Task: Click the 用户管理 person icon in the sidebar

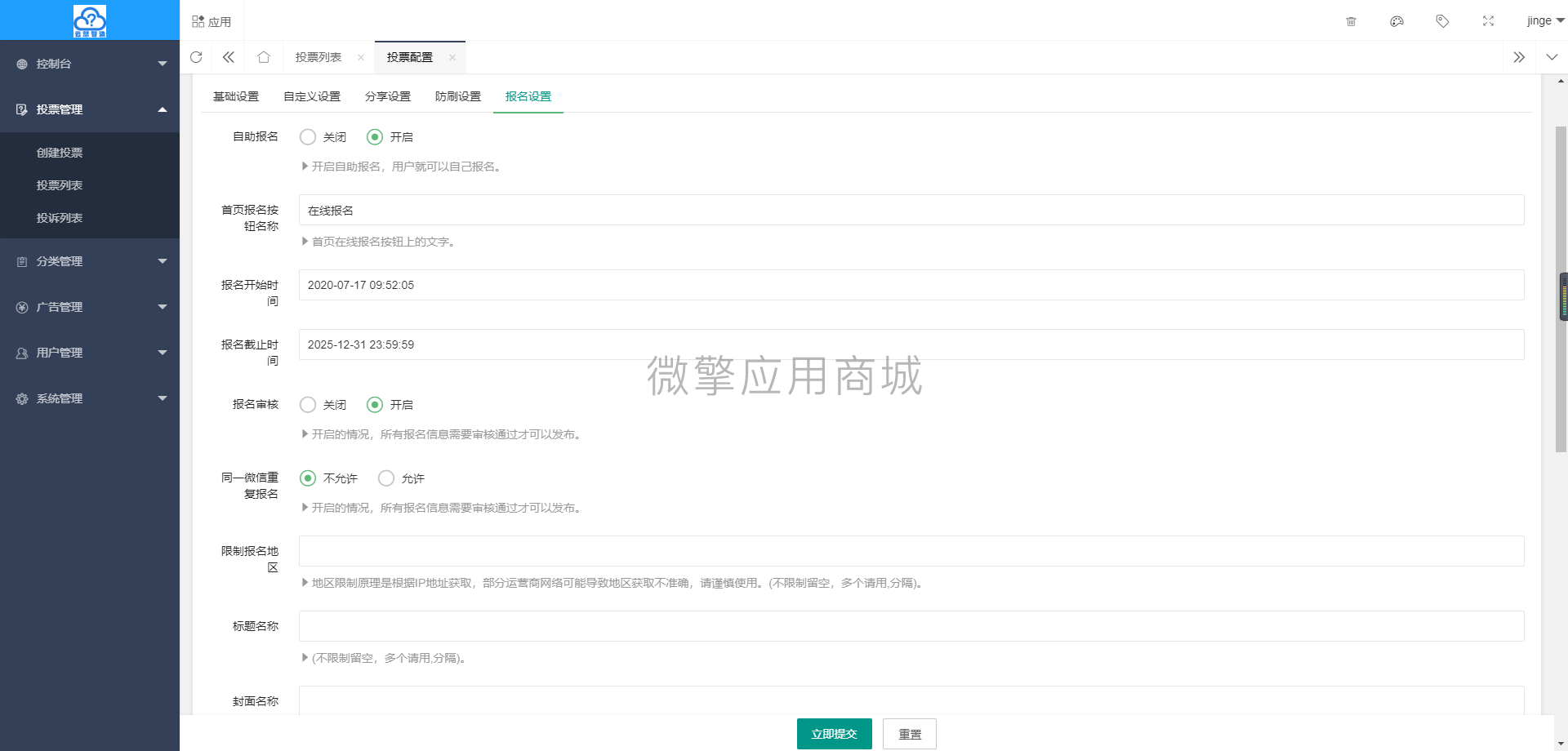Action: point(22,353)
